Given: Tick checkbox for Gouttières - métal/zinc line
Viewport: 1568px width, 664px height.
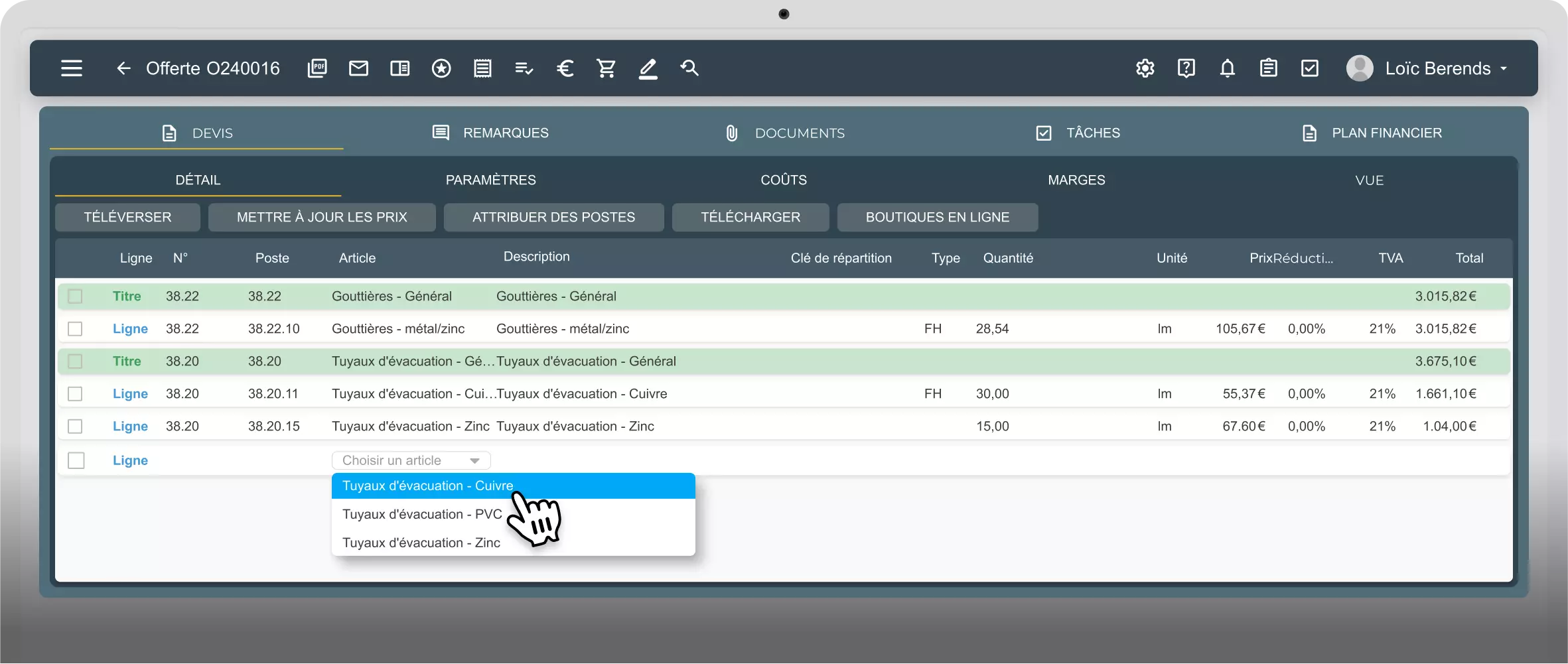Looking at the screenshot, I should click(75, 329).
